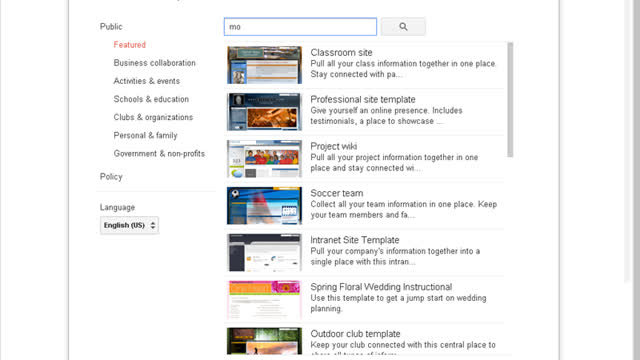The image size is (640, 360).
Task: Click the Soccer team thumbnail
Action: tap(264, 206)
